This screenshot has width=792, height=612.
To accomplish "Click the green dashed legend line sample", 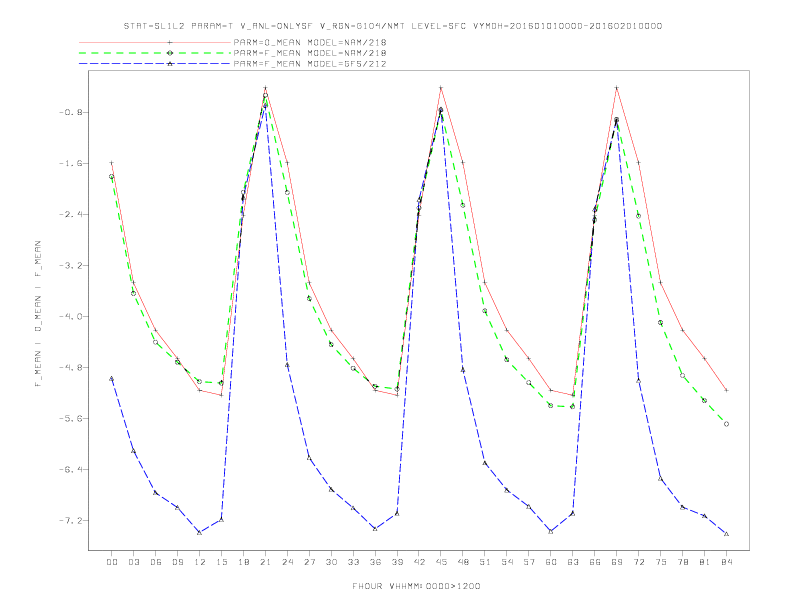I will (155, 53).
